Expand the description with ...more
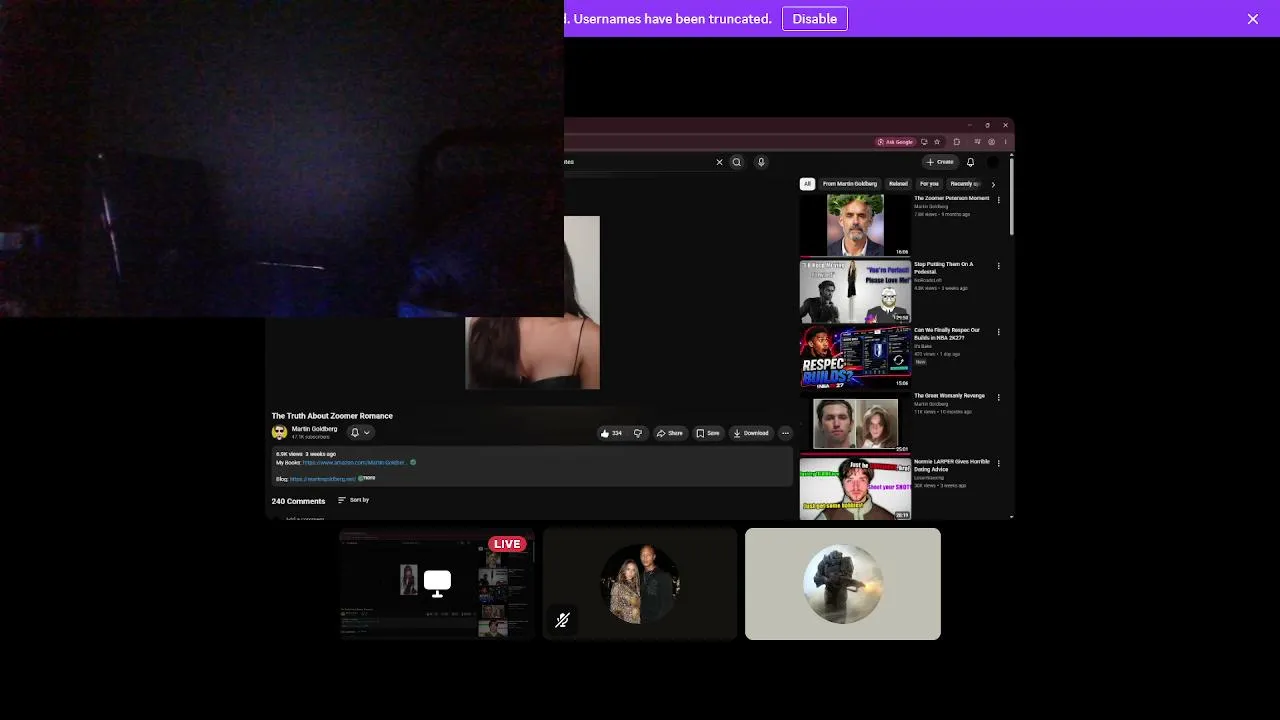The width and height of the screenshot is (1280, 720). (367, 478)
